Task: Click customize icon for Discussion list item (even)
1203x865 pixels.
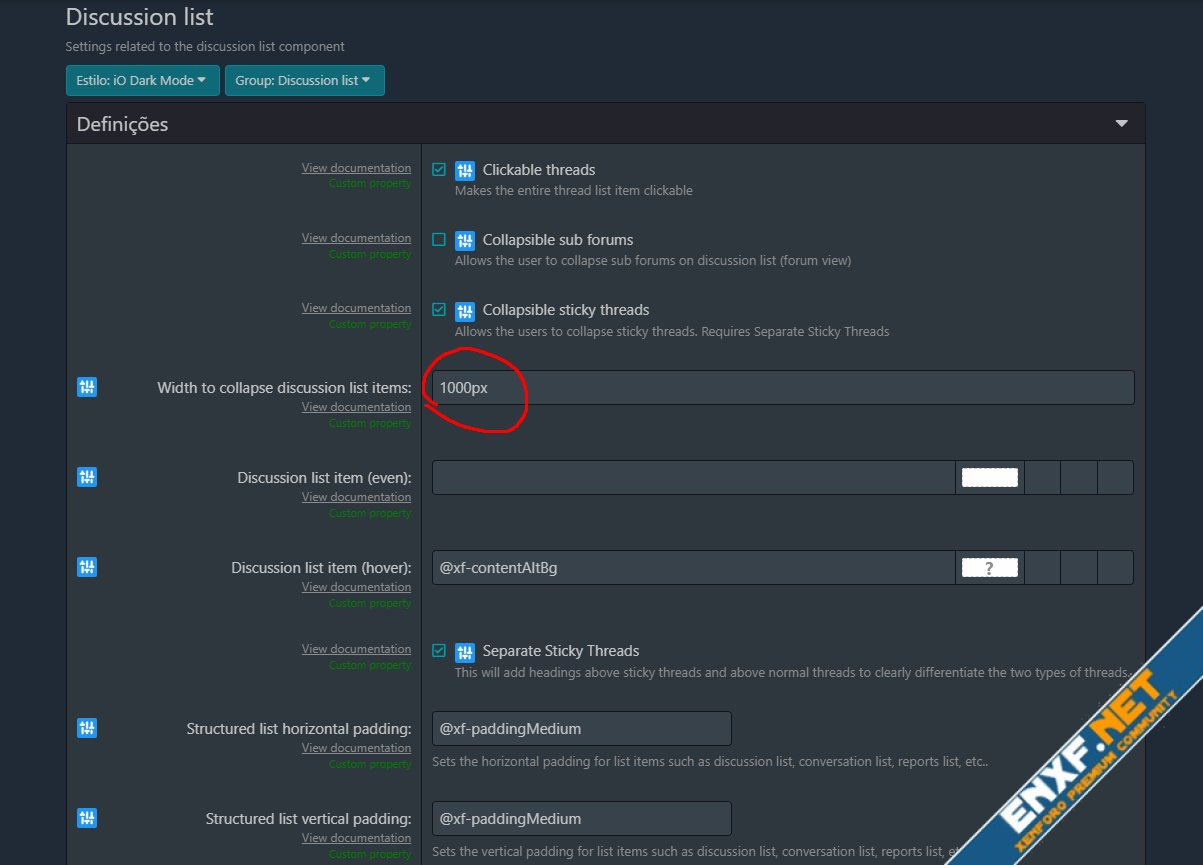Action: (x=87, y=477)
